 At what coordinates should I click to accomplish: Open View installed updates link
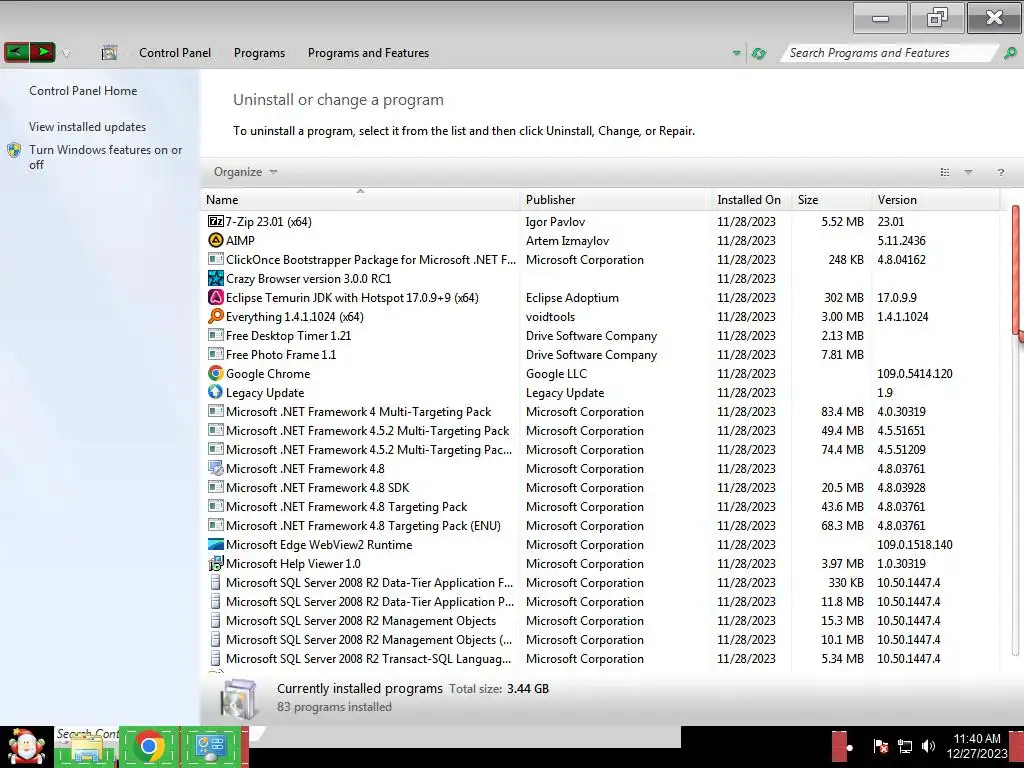click(x=88, y=127)
